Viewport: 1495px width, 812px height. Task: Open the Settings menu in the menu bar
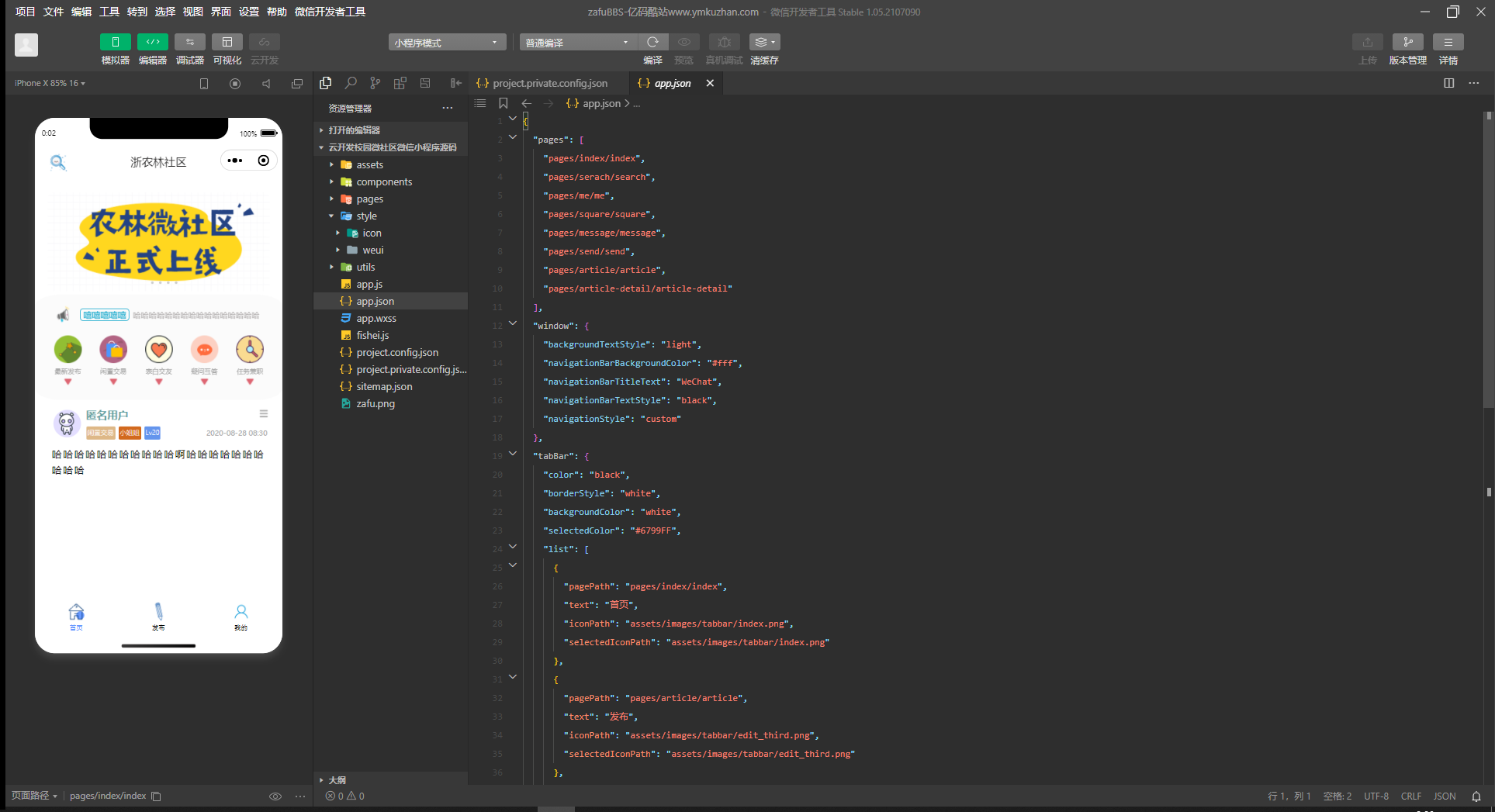[249, 12]
